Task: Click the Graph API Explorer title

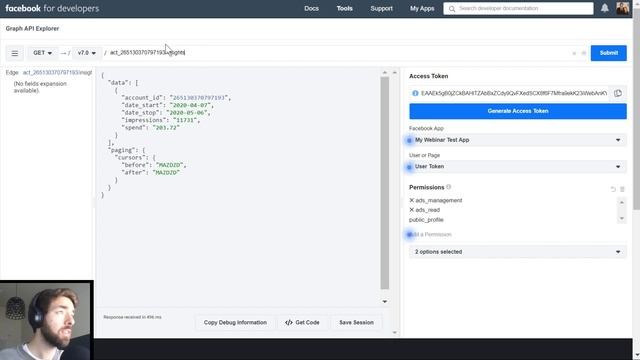Action: tap(32, 29)
